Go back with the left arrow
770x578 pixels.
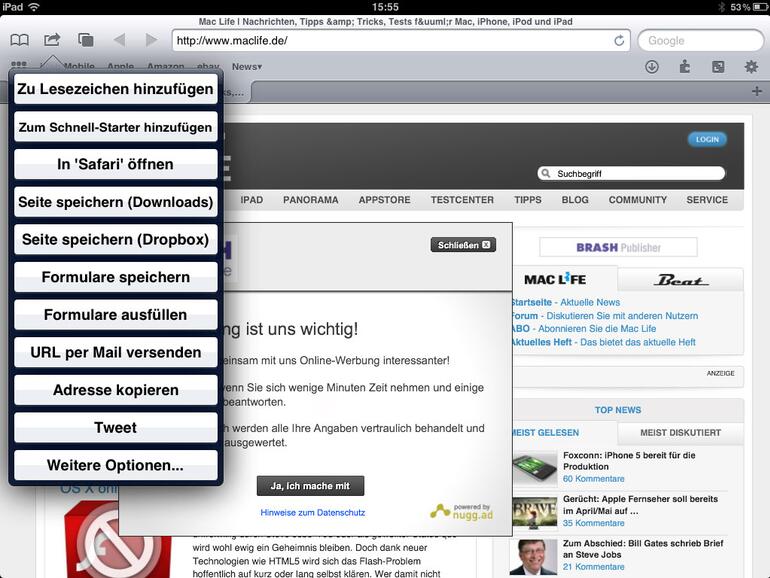click(119, 40)
